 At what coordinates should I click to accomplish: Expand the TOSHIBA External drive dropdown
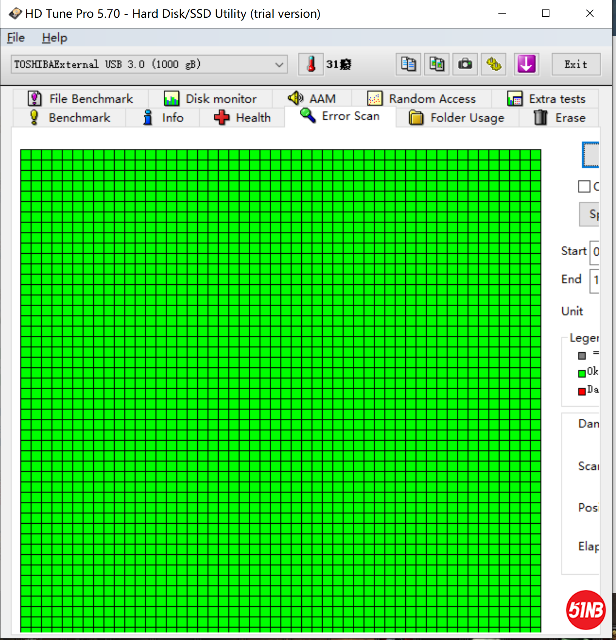pos(279,64)
